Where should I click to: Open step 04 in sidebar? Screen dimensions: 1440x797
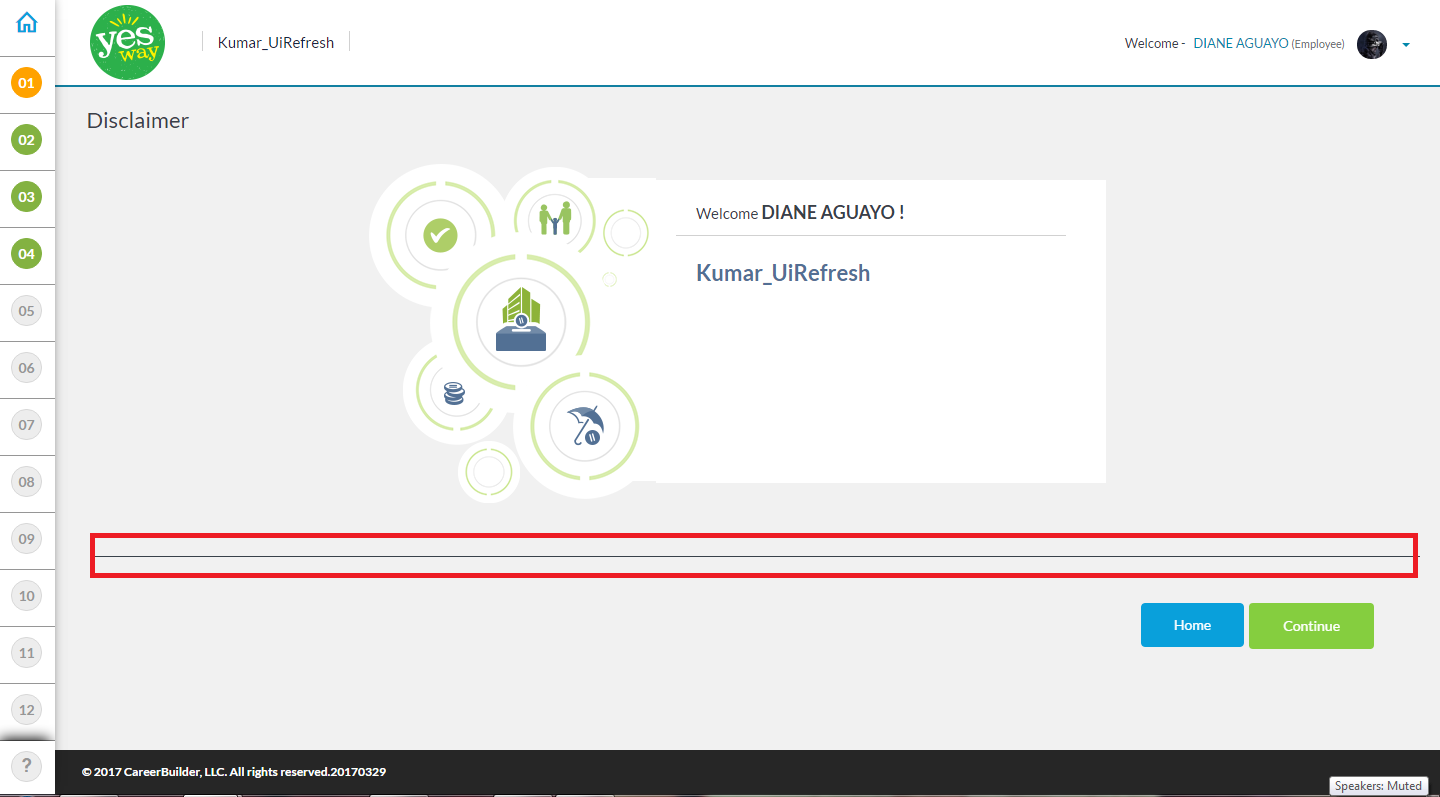pyautogui.click(x=27, y=254)
